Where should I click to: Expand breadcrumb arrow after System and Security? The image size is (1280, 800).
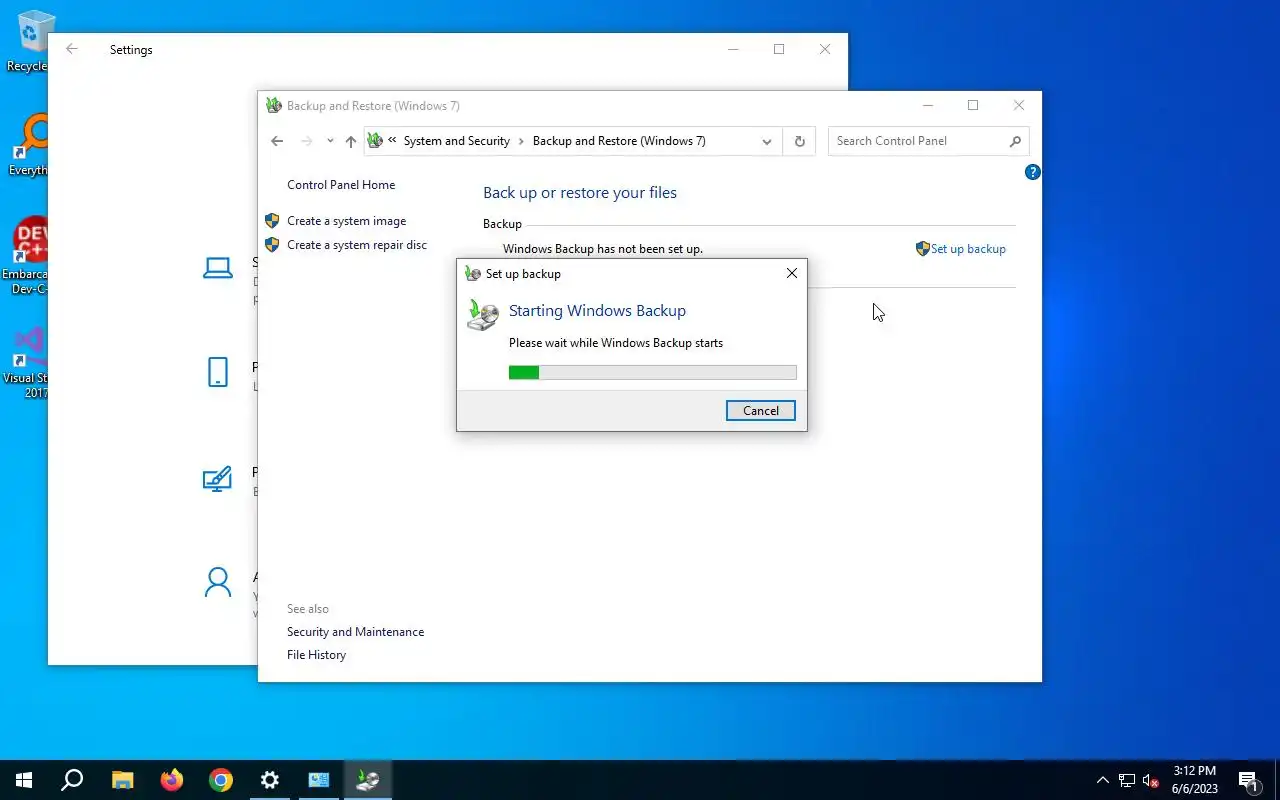(521, 141)
